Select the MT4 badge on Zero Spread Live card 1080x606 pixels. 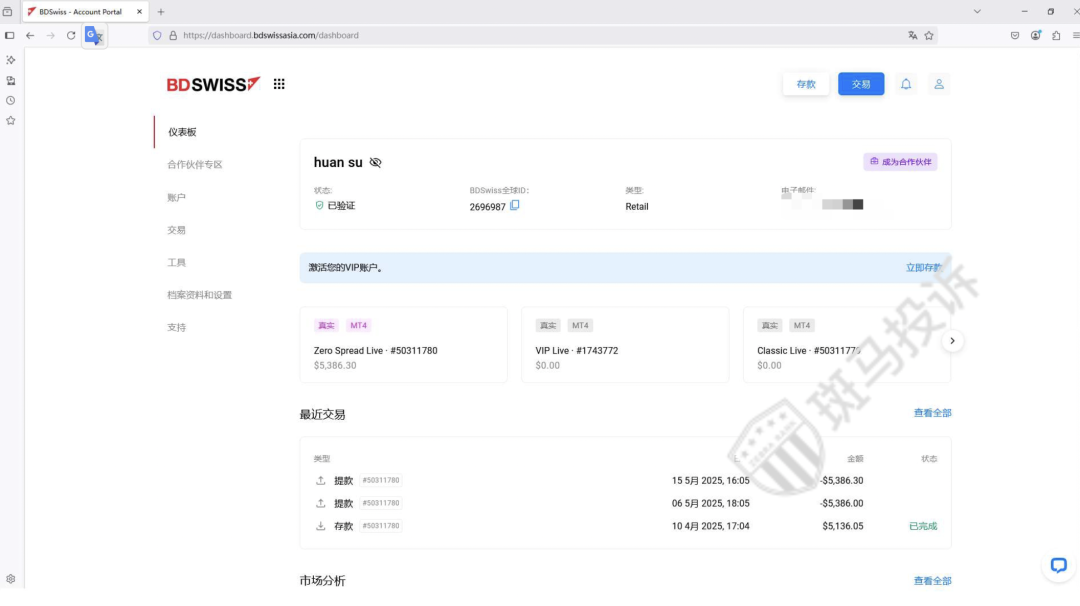[359, 325]
